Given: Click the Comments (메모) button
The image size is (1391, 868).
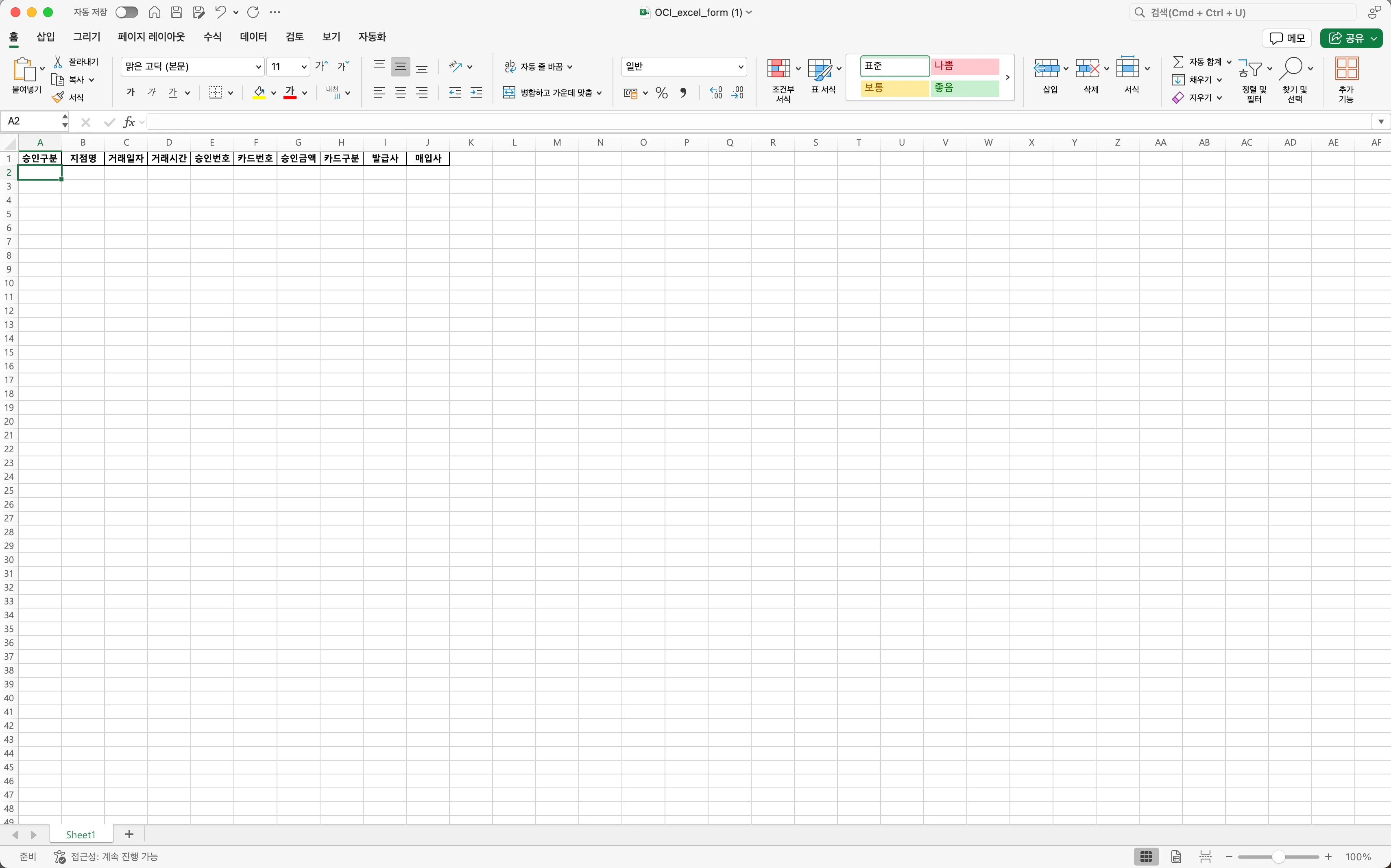Looking at the screenshot, I should (x=1286, y=38).
